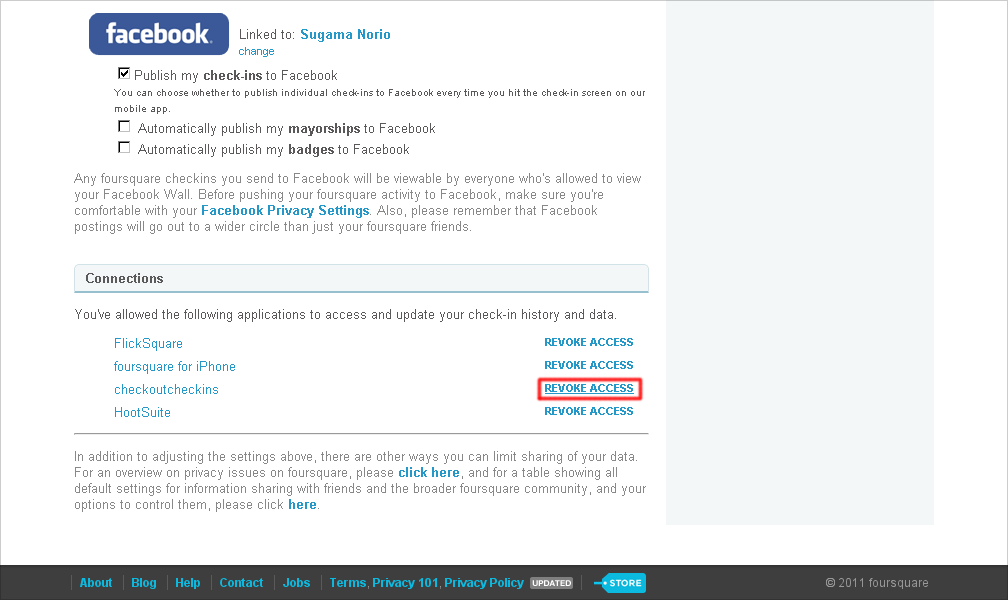Click the '© 2011 foursquare' copyright text
The height and width of the screenshot is (600, 1008).
point(877,583)
